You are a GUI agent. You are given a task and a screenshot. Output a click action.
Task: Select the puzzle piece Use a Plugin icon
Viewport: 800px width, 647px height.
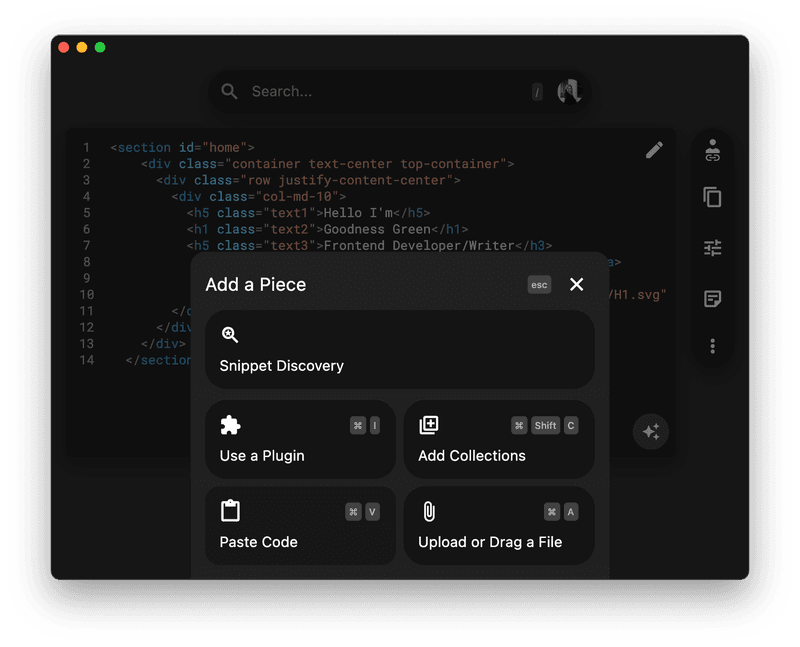(x=231, y=425)
